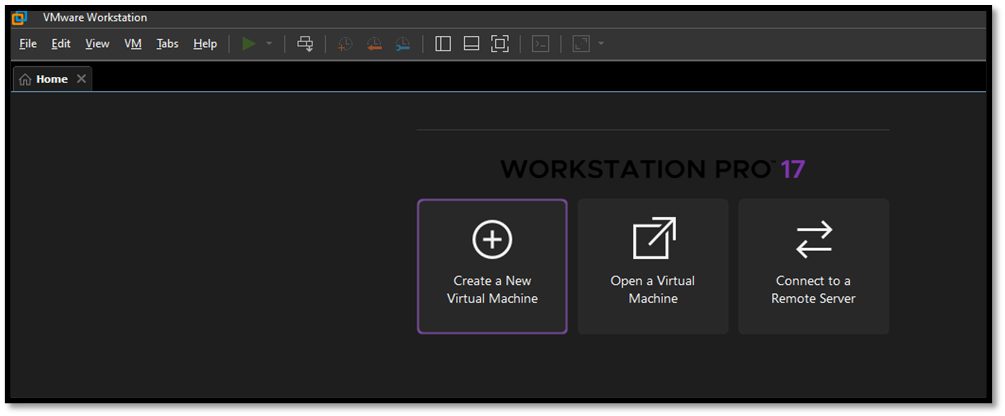Click the stretch guest display icon
This screenshot has height=416, width=1005.
pyautogui.click(x=581, y=44)
